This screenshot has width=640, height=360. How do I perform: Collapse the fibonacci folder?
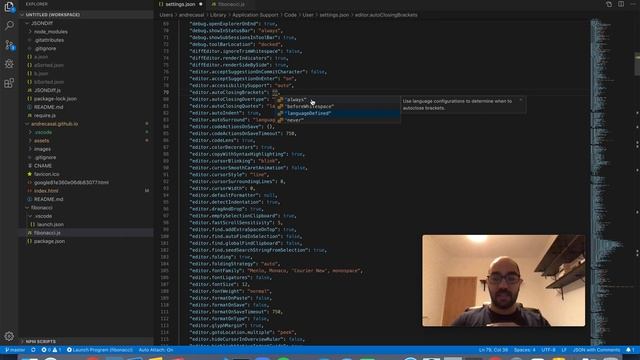pyautogui.click(x=41, y=207)
